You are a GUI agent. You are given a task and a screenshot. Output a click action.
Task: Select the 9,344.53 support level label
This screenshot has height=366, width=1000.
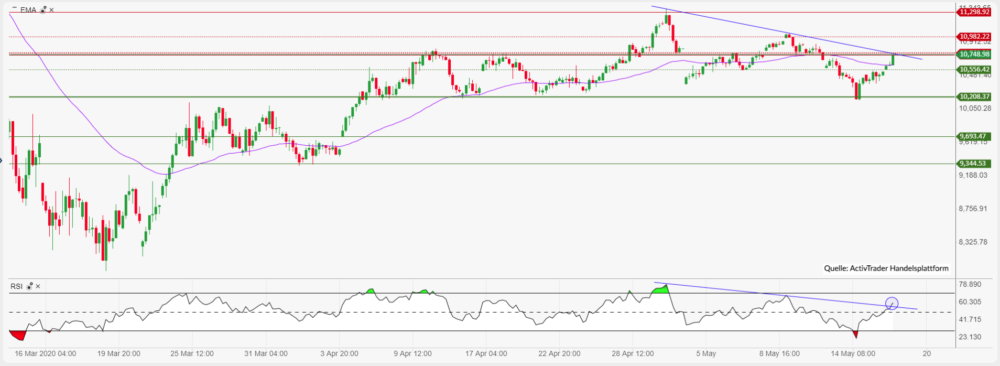pos(973,164)
